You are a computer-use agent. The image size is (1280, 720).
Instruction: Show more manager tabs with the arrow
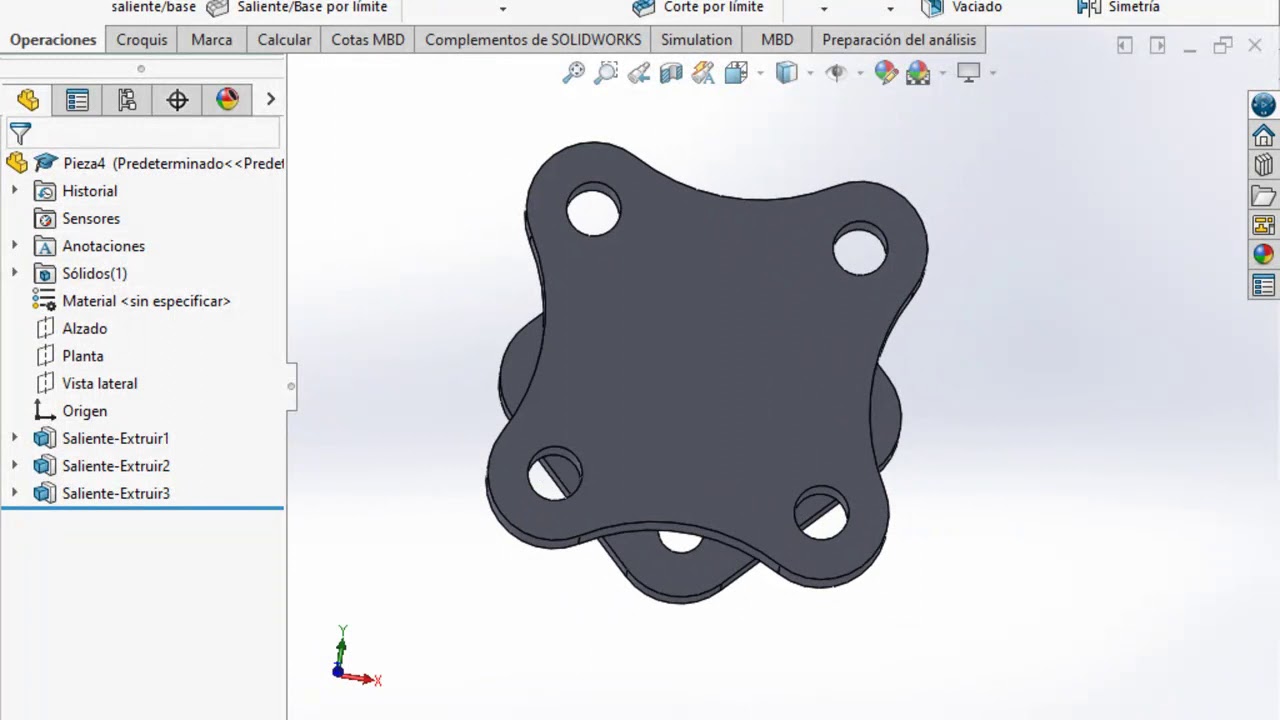click(x=270, y=99)
